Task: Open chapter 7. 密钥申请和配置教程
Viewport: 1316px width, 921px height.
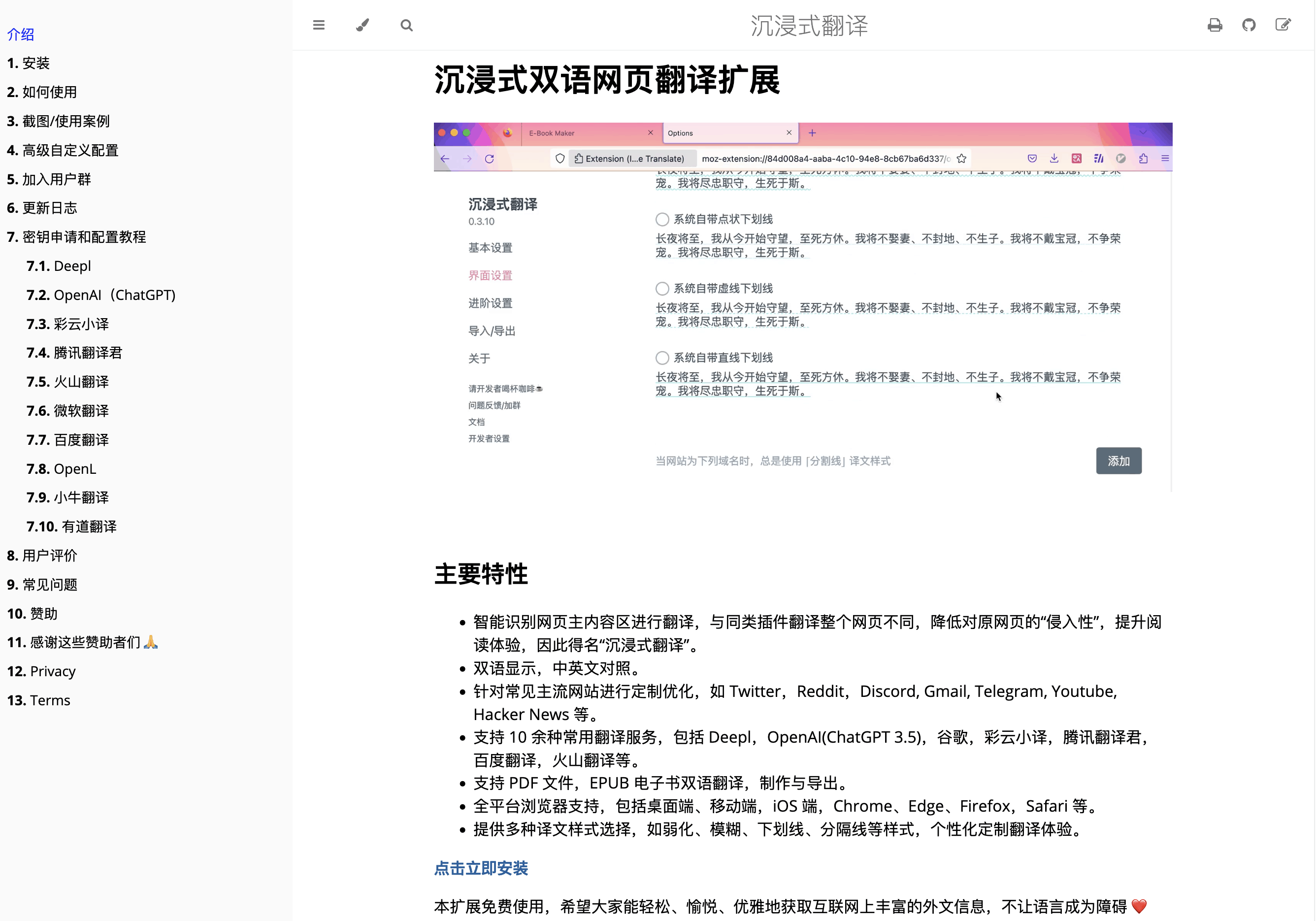Action: (77, 237)
